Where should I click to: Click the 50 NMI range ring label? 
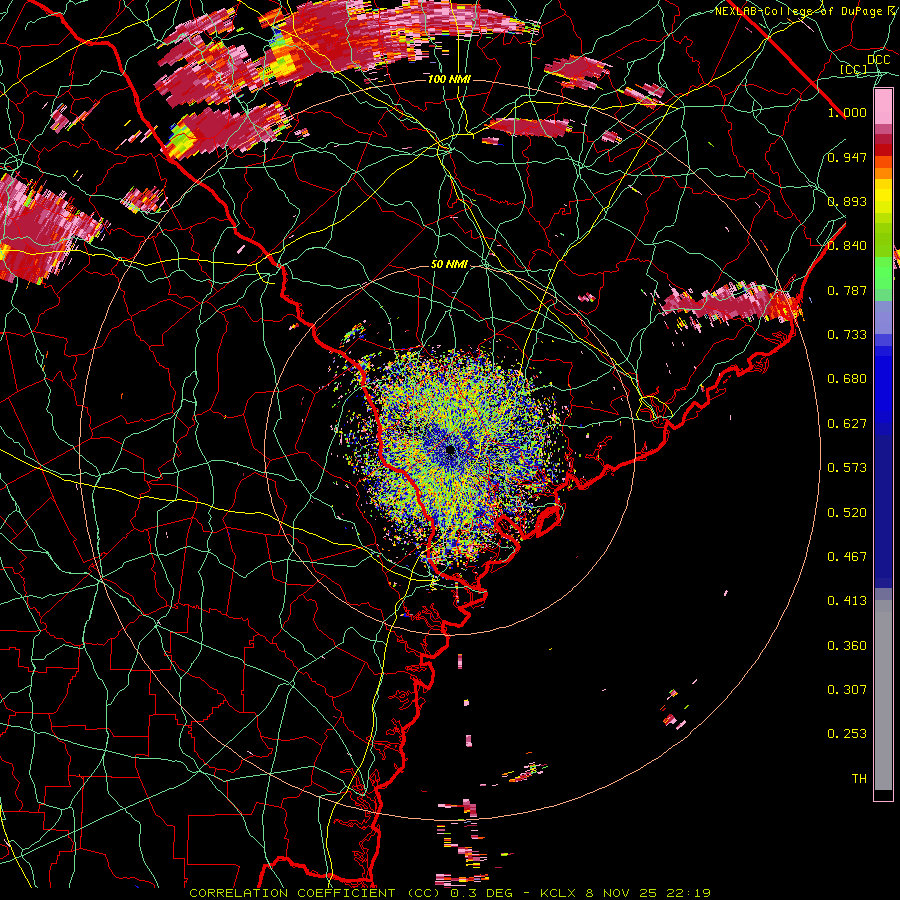(x=449, y=264)
